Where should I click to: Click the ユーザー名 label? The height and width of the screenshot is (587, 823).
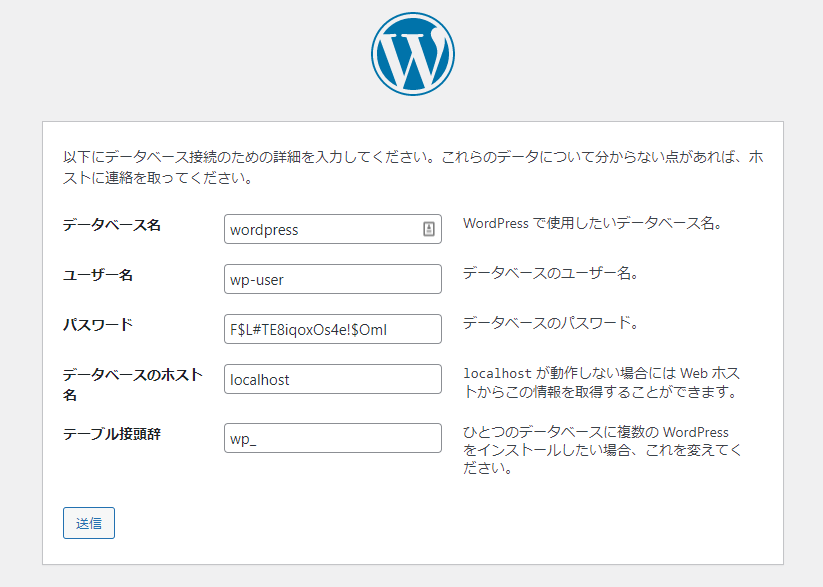point(98,275)
